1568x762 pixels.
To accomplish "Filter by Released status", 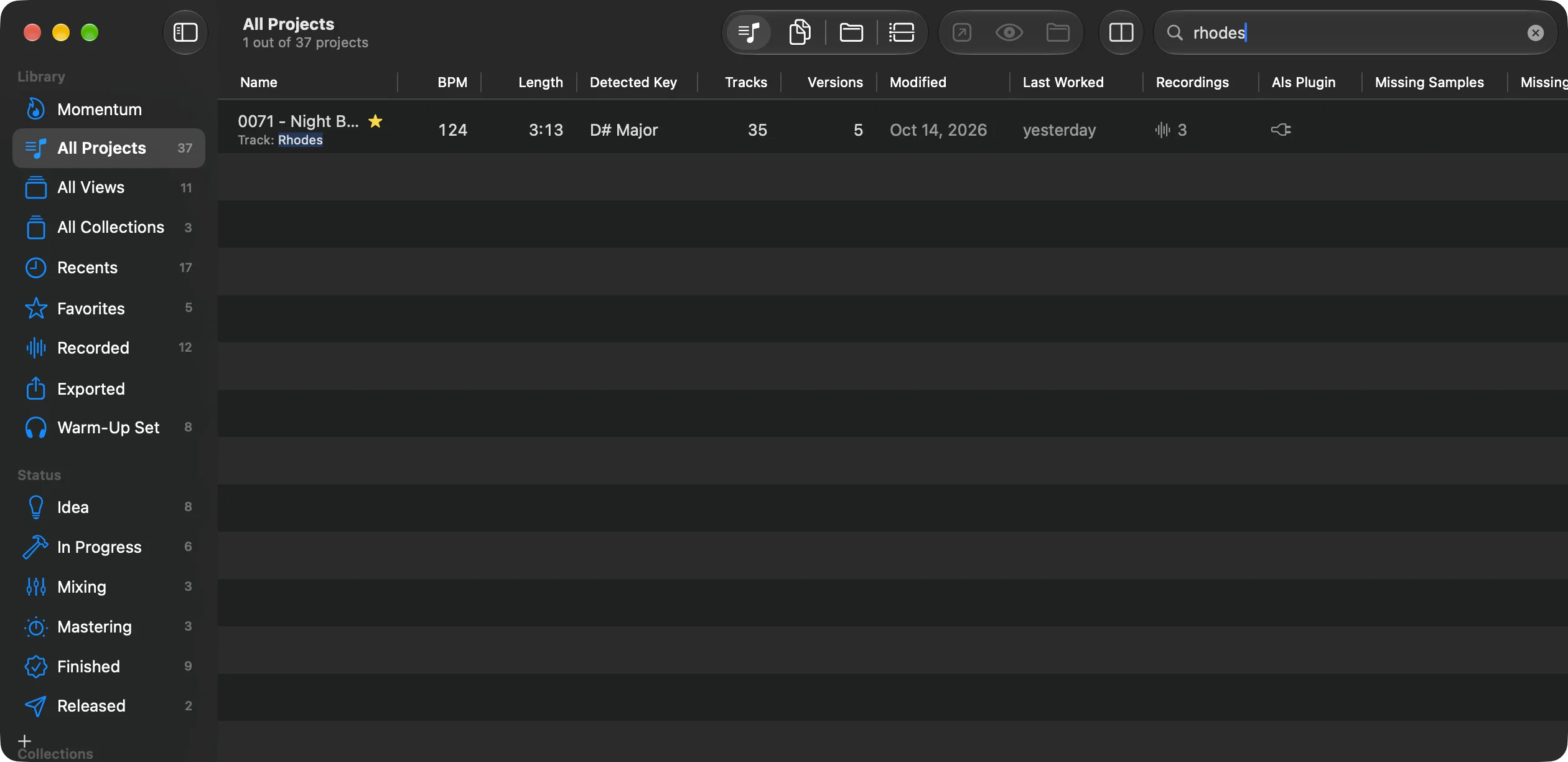I will click(x=109, y=705).
